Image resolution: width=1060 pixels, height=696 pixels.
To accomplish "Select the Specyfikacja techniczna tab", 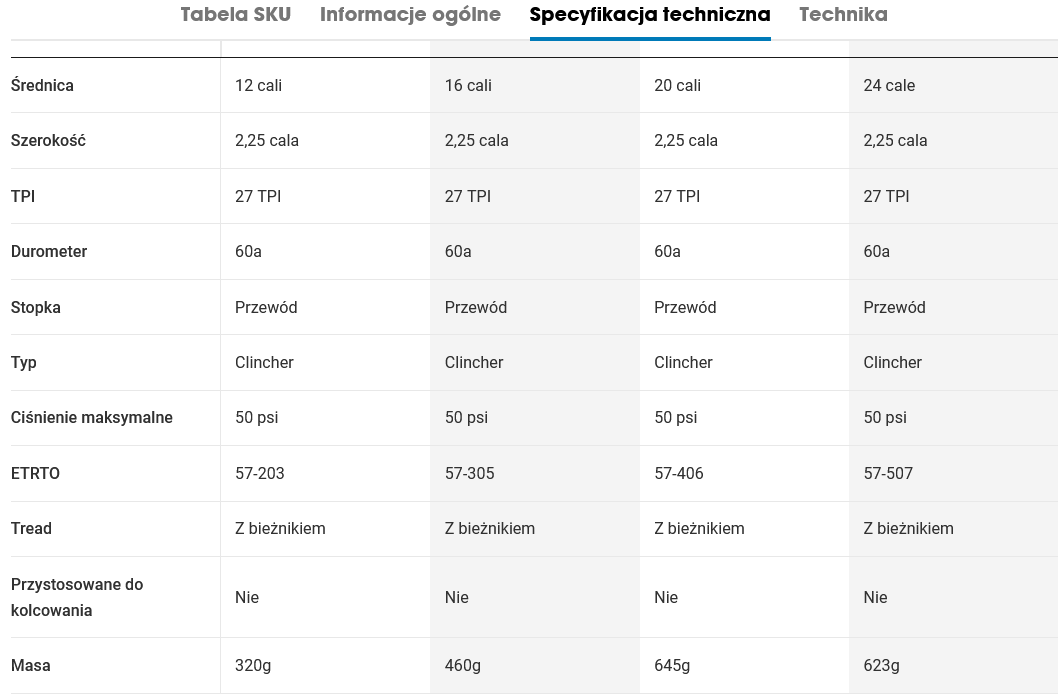I will 650,15.
